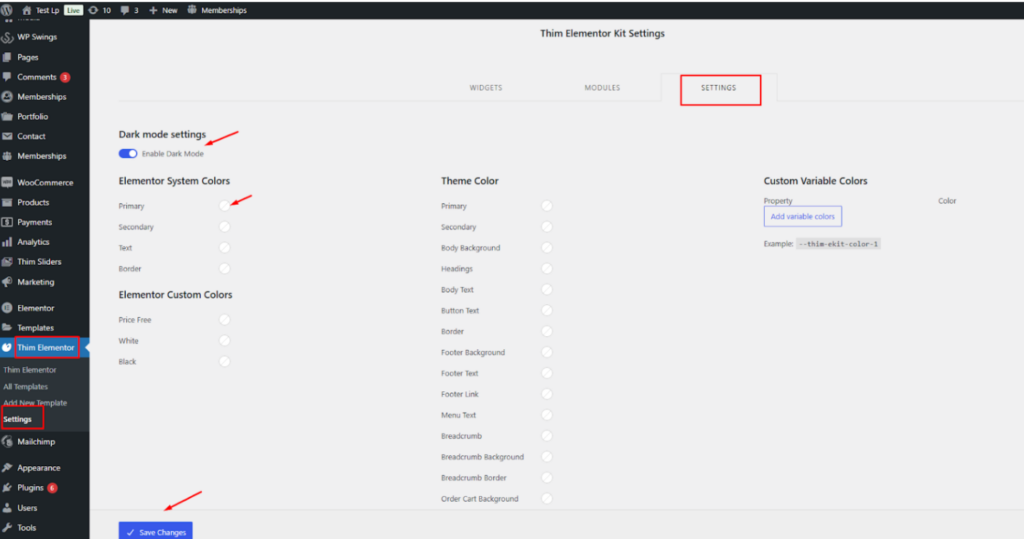1024x539 pixels.
Task: Pick the Body Text color swatch
Action: point(547,289)
